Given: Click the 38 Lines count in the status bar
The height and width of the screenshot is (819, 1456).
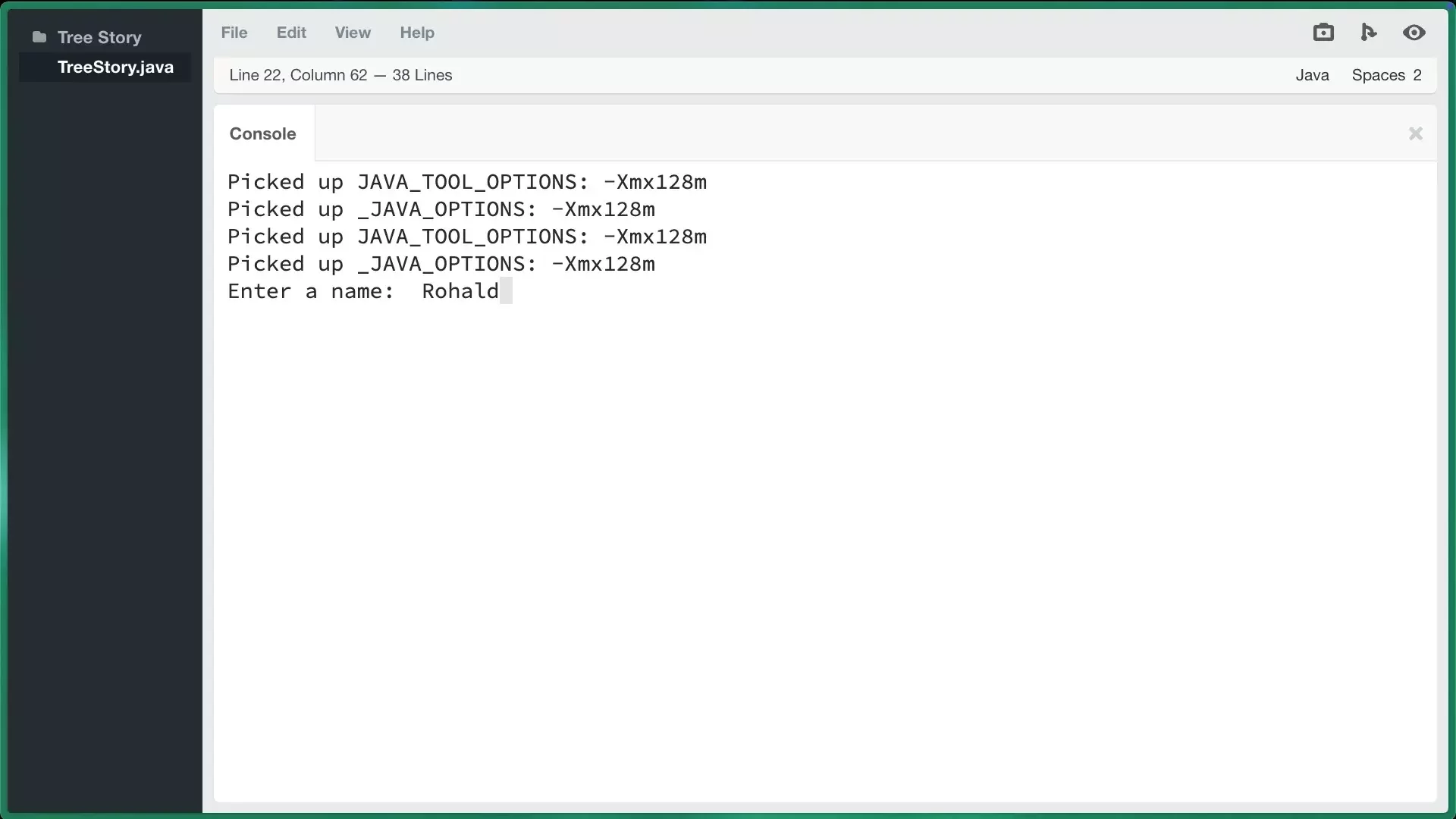Looking at the screenshot, I should 422,74.
